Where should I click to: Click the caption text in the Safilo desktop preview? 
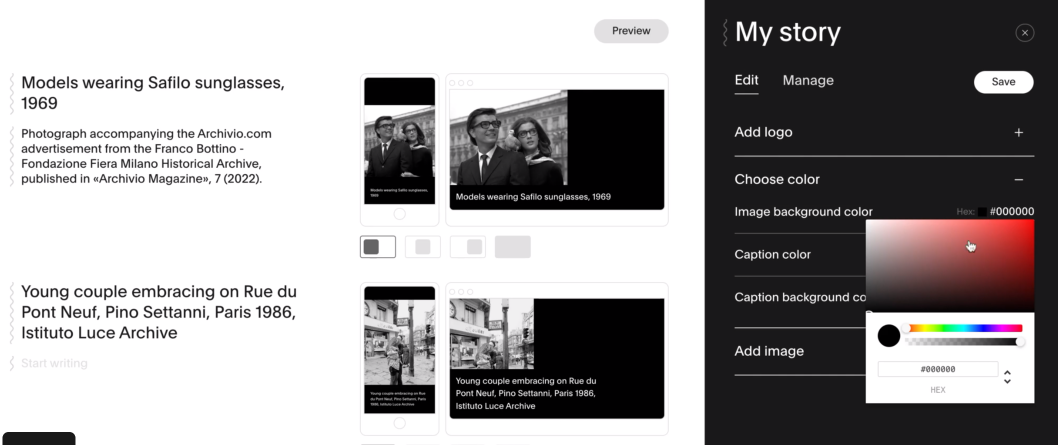click(533, 197)
